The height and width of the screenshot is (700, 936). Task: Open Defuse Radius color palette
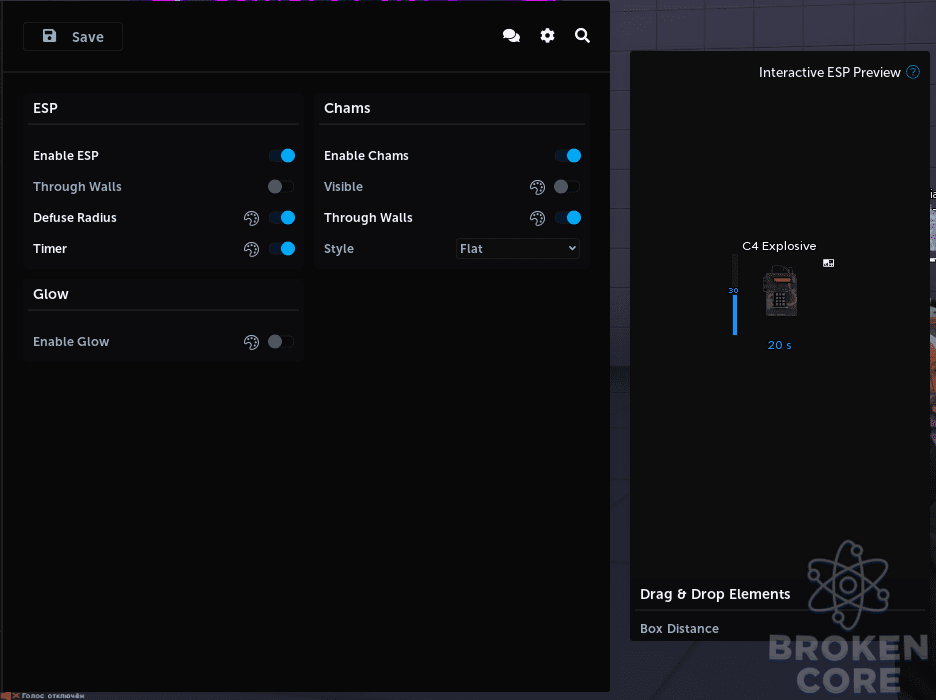pos(251,218)
